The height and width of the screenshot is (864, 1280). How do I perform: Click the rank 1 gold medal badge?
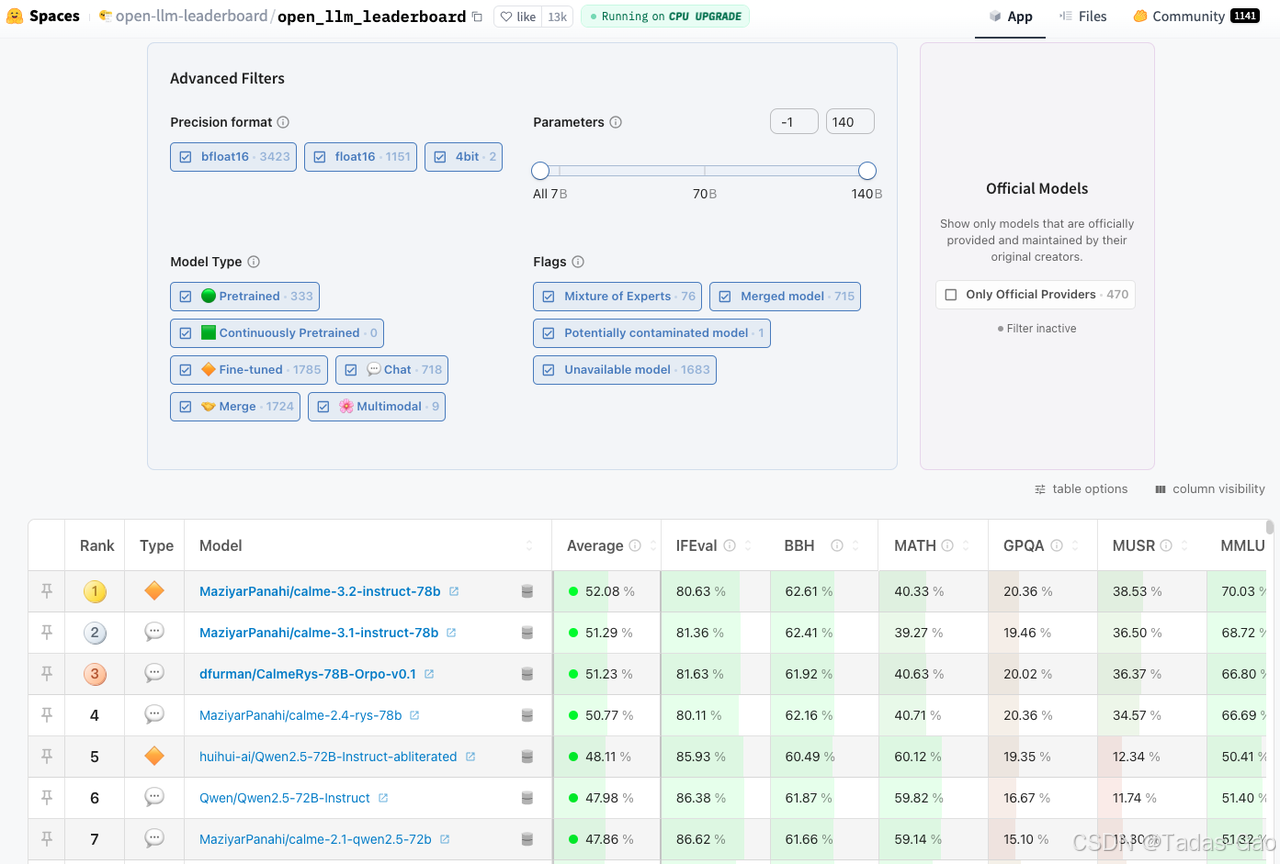pyautogui.click(x=95, y=591)
